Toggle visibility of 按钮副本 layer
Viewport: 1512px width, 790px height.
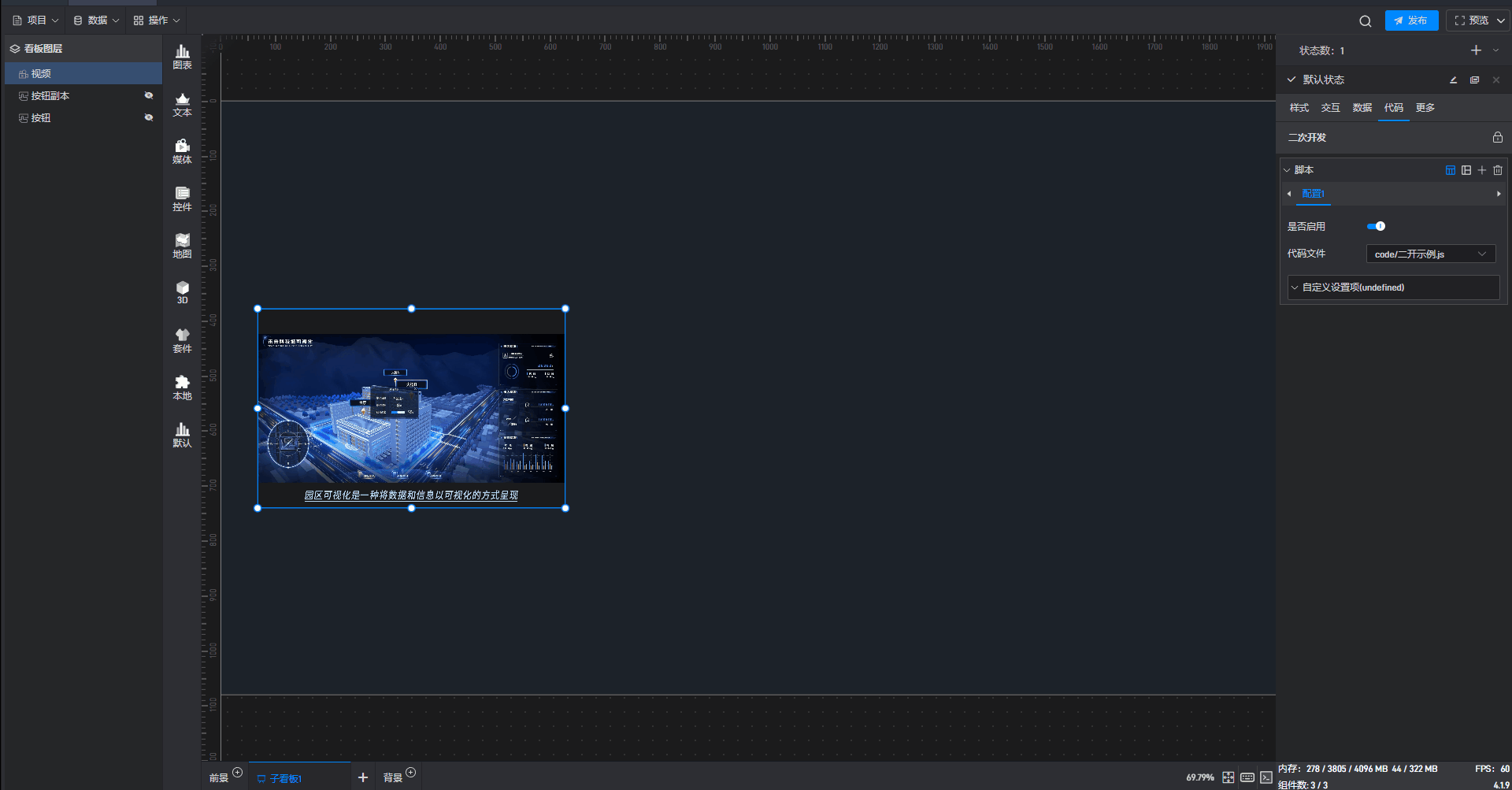point(148,95)
